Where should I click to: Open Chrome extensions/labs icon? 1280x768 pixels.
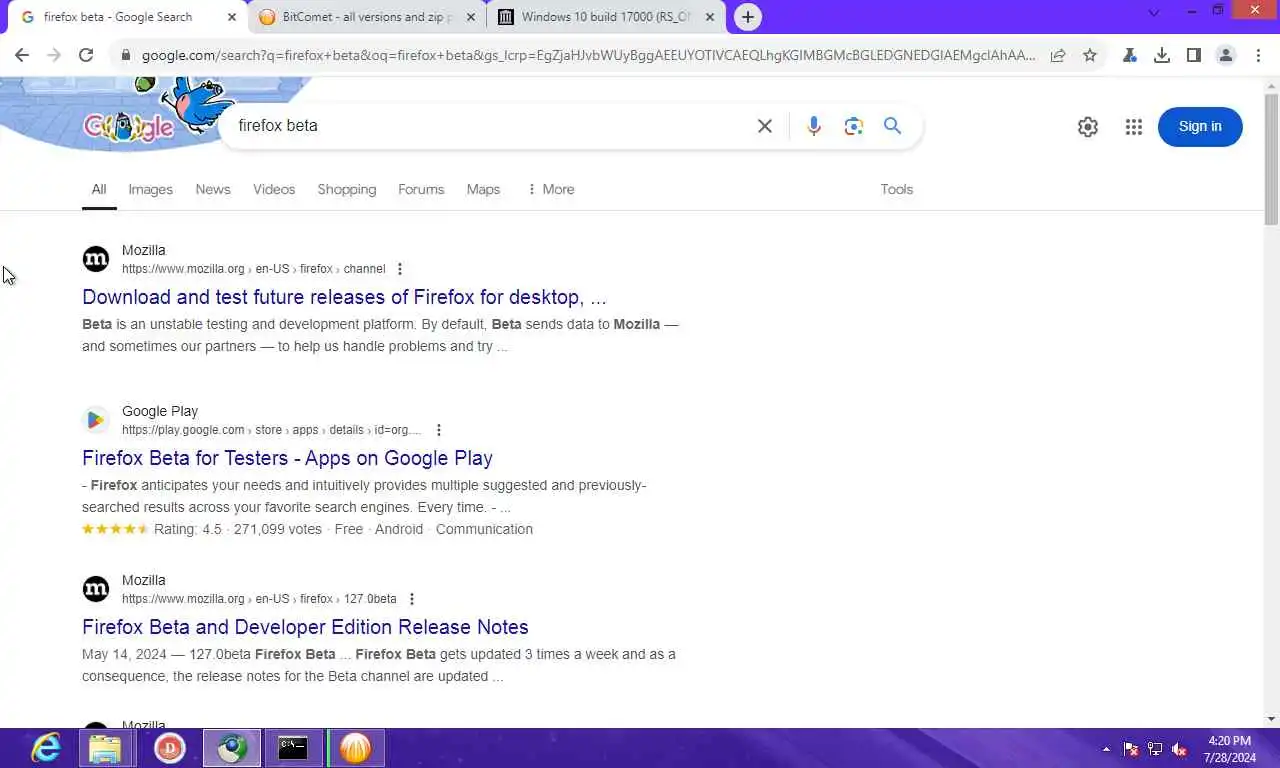(1130, 55)
